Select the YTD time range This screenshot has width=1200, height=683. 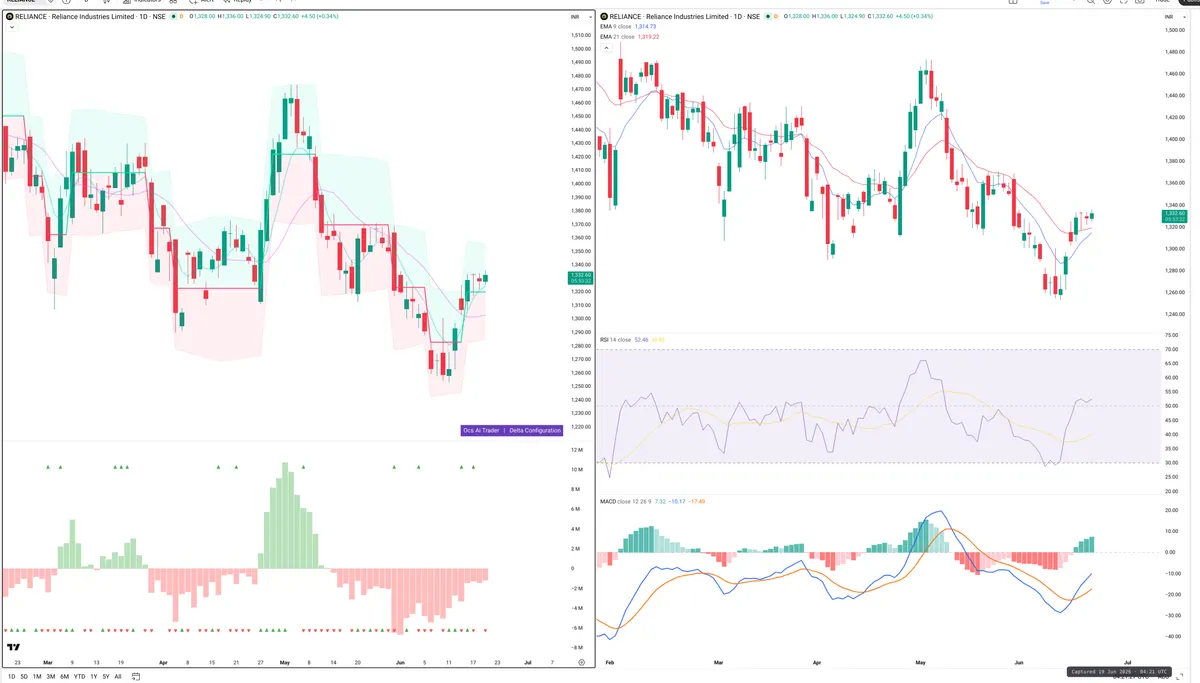pos(79,677)
